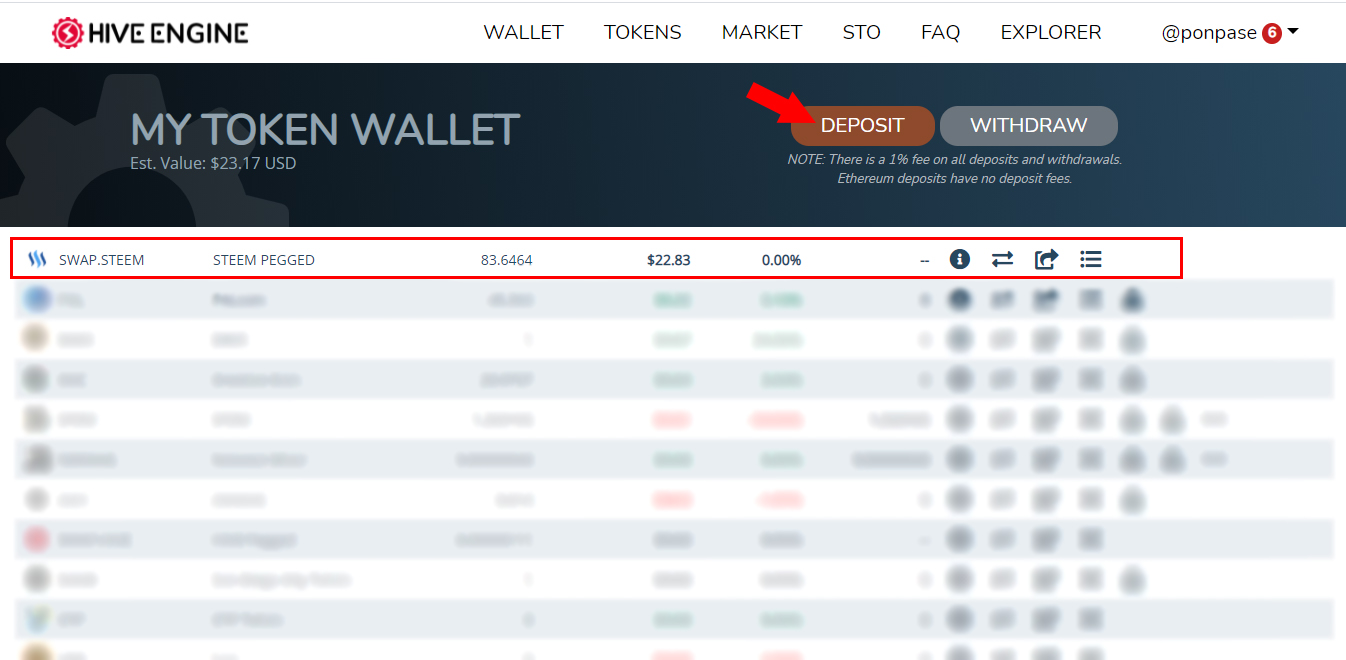
Task: Click the Hive Engine logo
Action: click(x=150, y=33)
